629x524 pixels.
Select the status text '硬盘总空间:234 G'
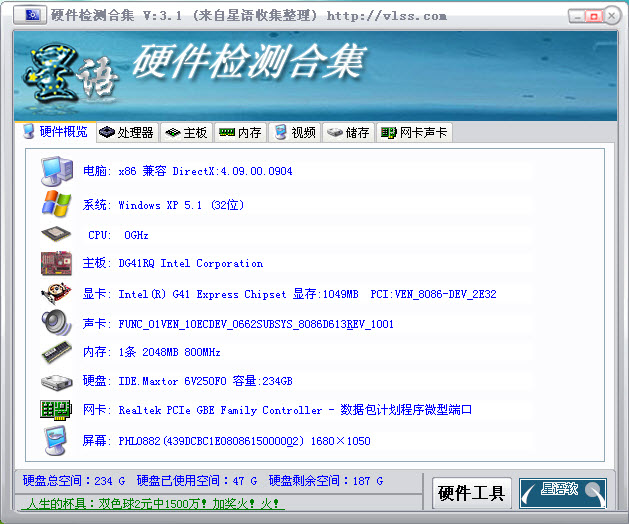coord(74,481)
